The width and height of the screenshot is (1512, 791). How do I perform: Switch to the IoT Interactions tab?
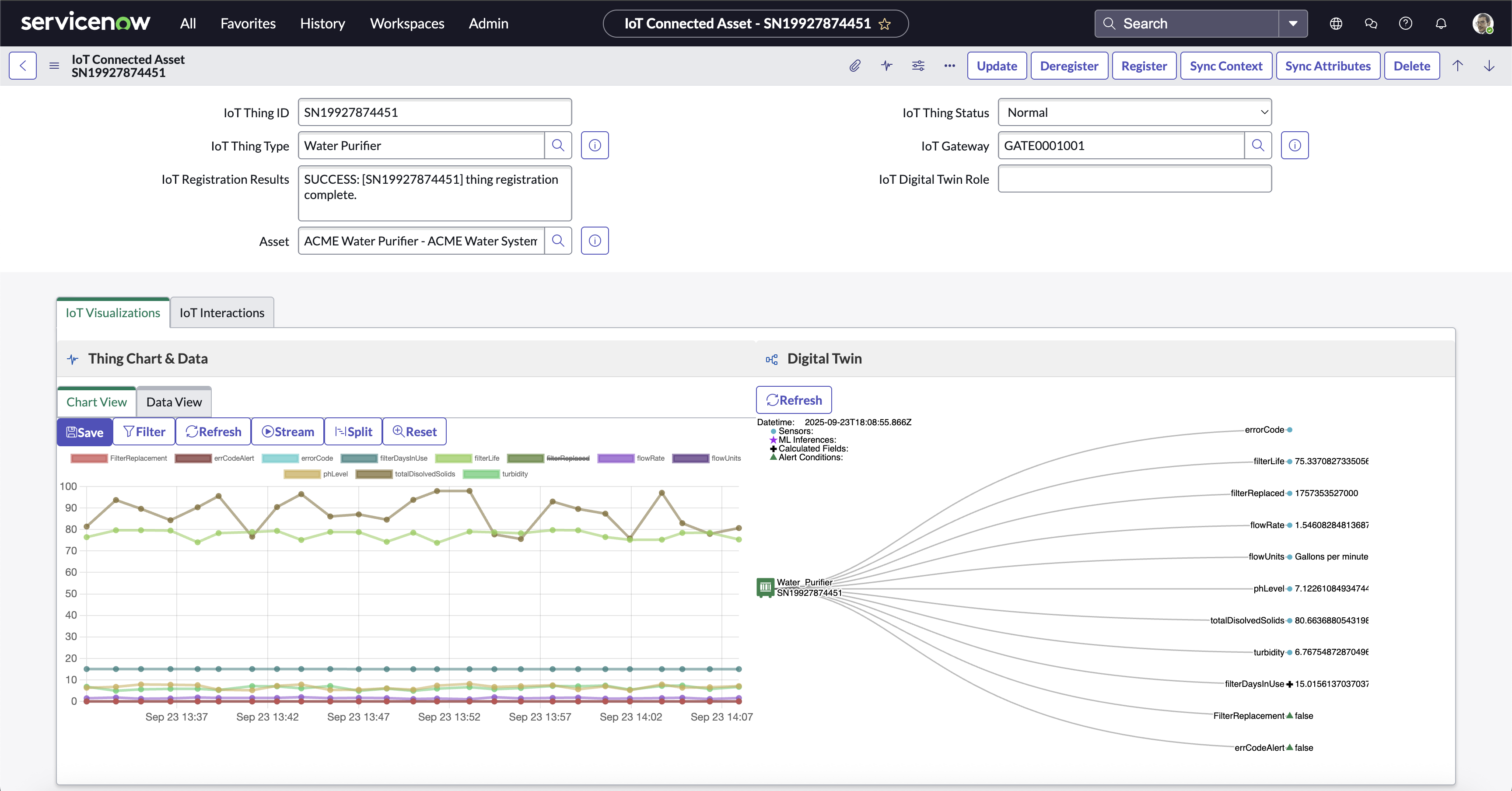222,313
